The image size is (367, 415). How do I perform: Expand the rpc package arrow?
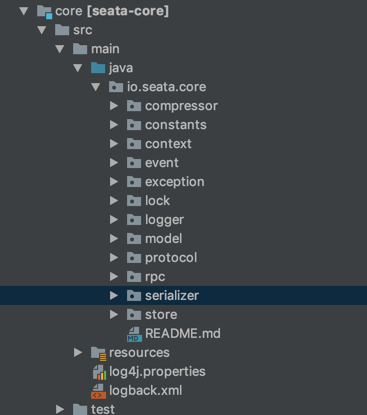114,276
